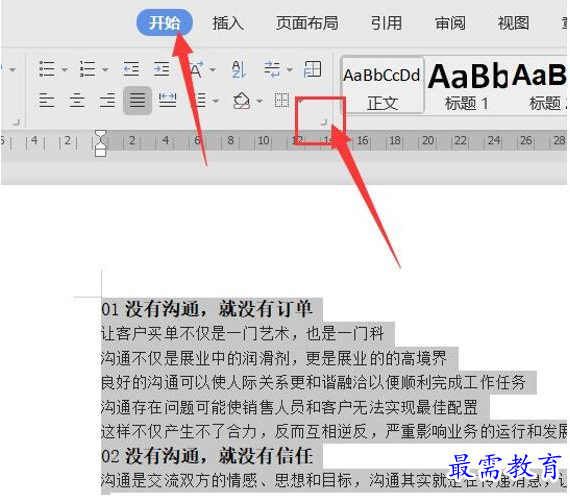Screen dimensions: 570x498
Task: Click the borders icon
Action: point(282,100)
